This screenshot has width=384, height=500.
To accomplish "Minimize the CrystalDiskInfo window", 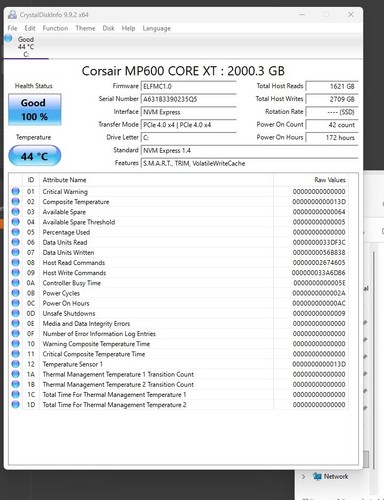I will coord(303,14).
